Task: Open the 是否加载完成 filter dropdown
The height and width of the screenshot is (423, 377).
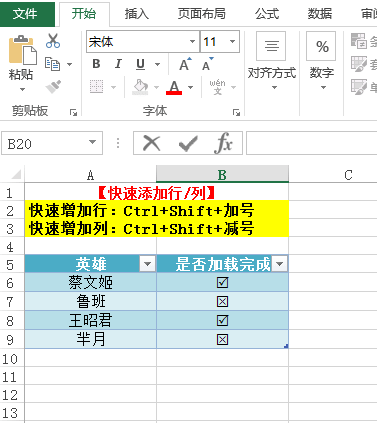Action: coord(280,264)
